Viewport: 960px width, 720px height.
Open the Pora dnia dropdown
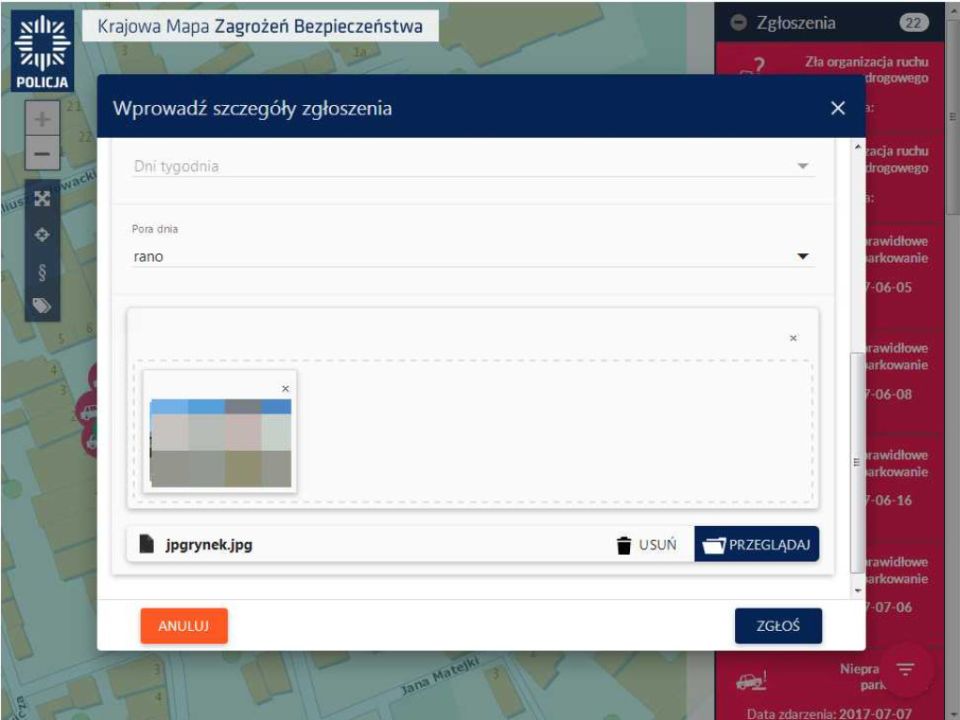click(802, 257)
